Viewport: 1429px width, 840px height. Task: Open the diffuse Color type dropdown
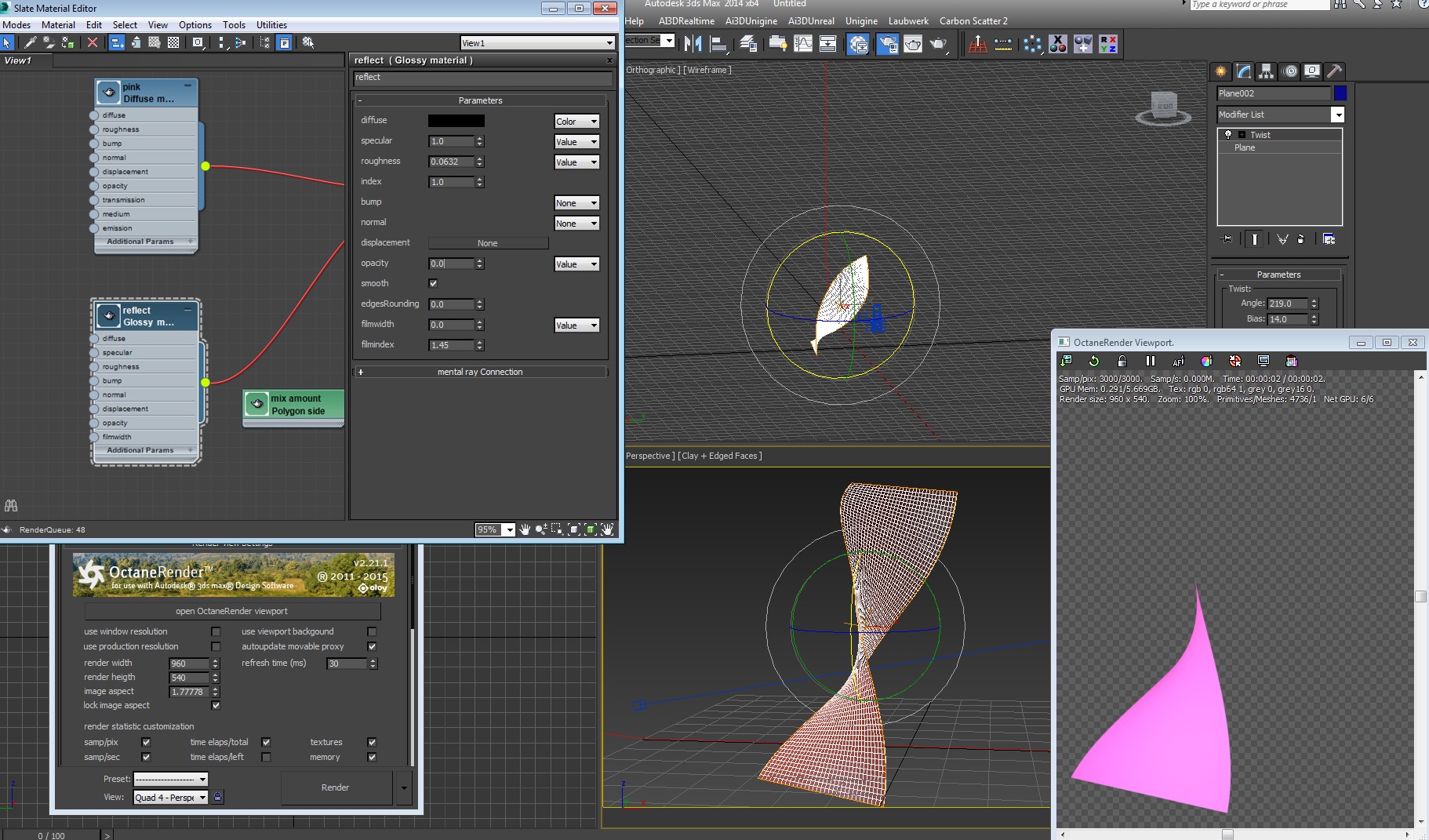point(576,121)
